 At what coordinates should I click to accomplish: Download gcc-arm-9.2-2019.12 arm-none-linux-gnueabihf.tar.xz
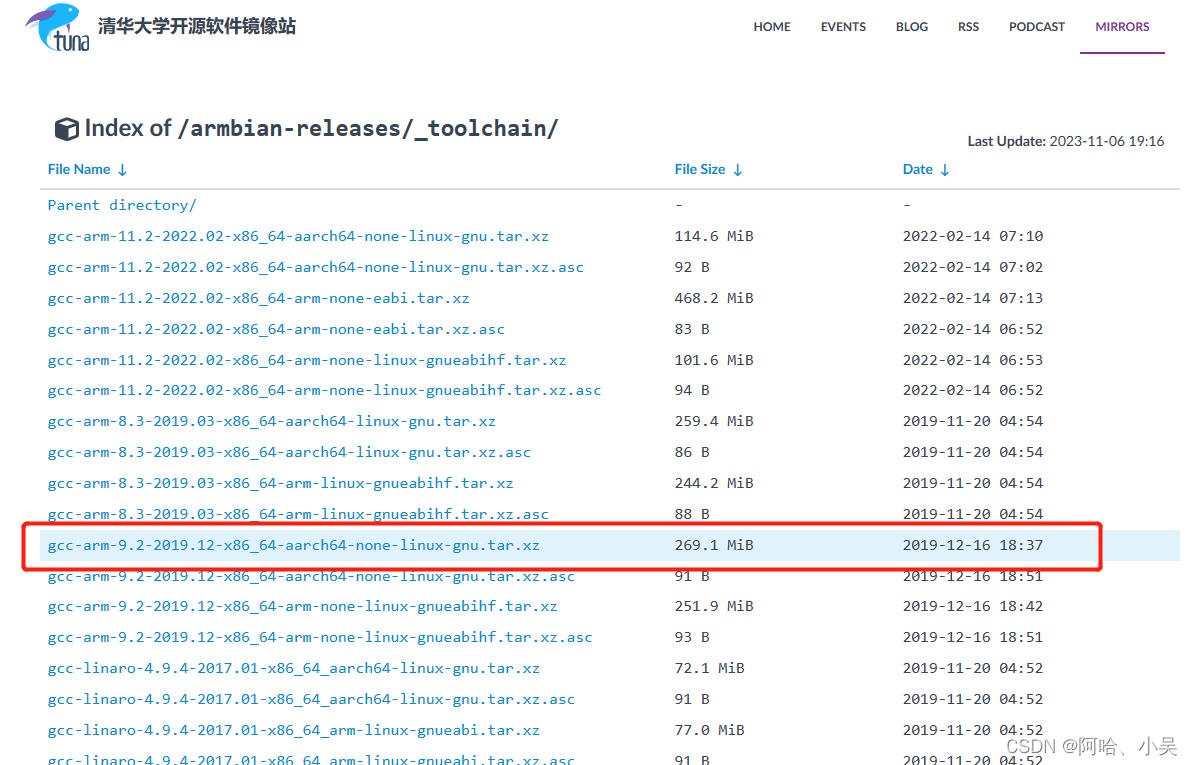pos(302,606)
